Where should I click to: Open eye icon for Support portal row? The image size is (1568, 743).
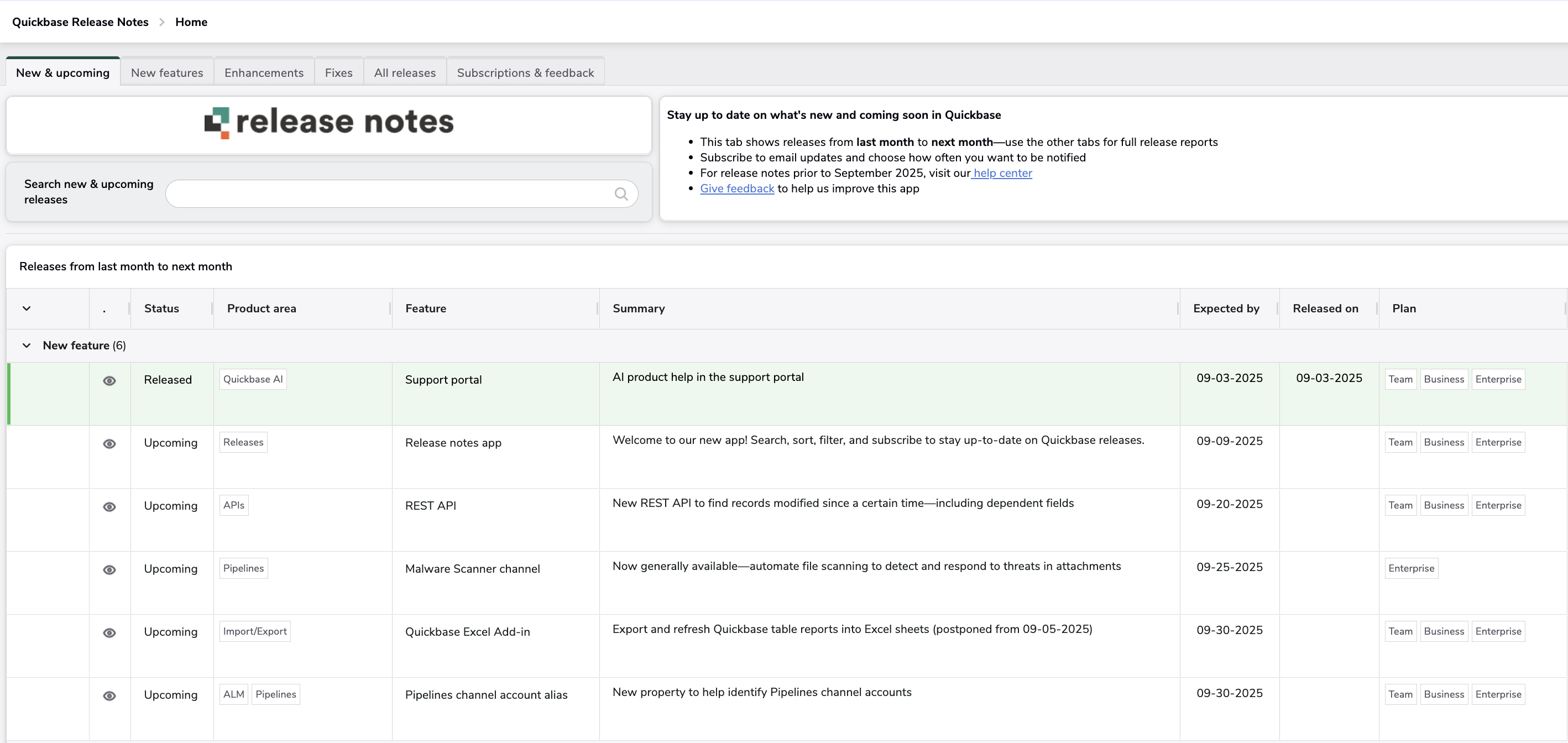pyautogui.click(x=109, y=381)
